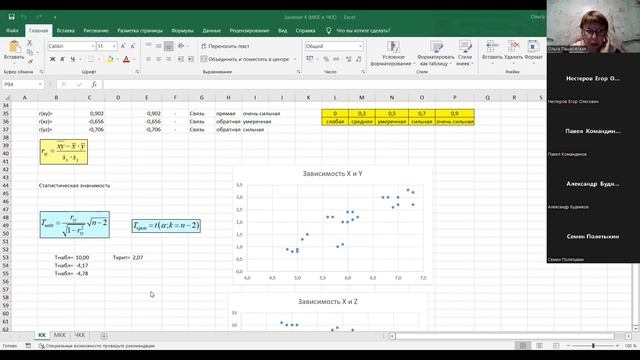Click the Cut scissors icon
640x360 pixels.
29,42
